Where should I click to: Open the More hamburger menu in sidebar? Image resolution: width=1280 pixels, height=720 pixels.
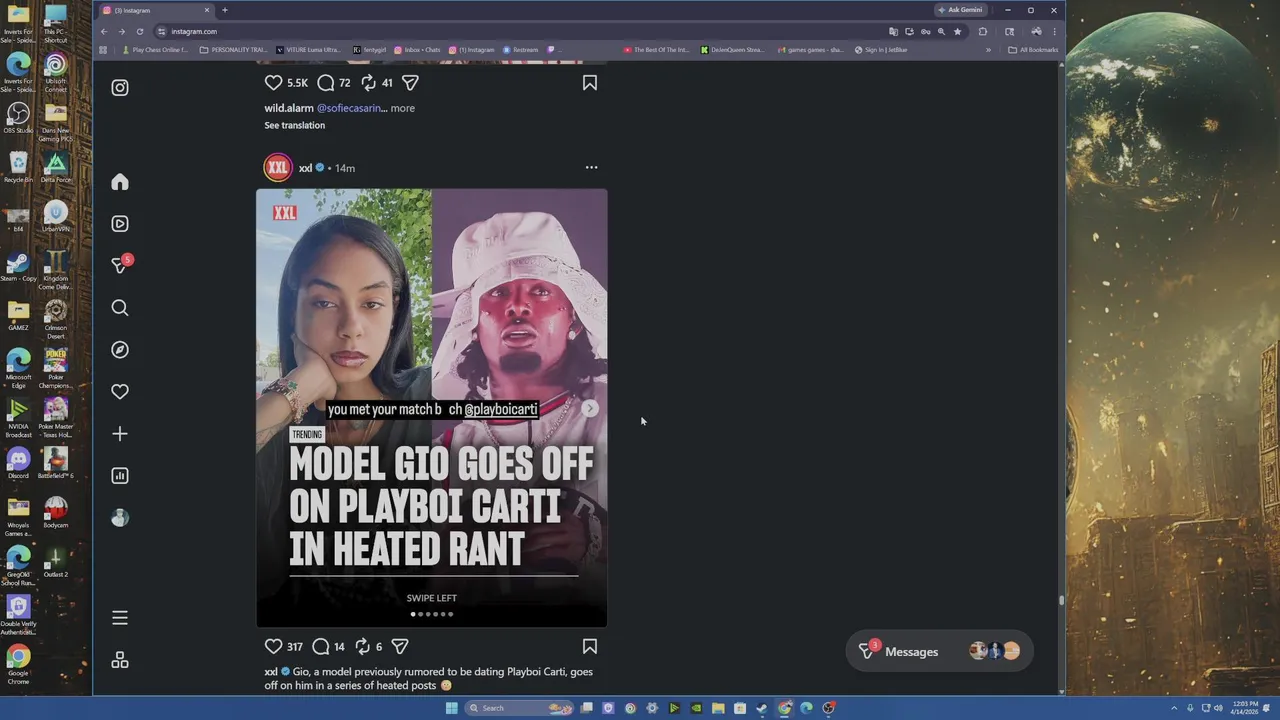pyautogui.click(x=120, y=618)
